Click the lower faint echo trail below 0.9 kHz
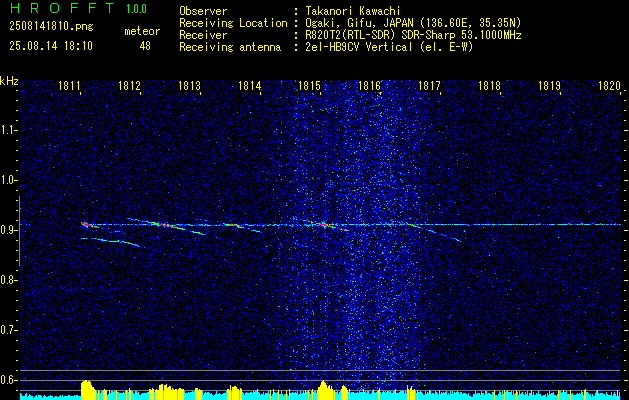The image size is (629, 400). tap(112, 242)
